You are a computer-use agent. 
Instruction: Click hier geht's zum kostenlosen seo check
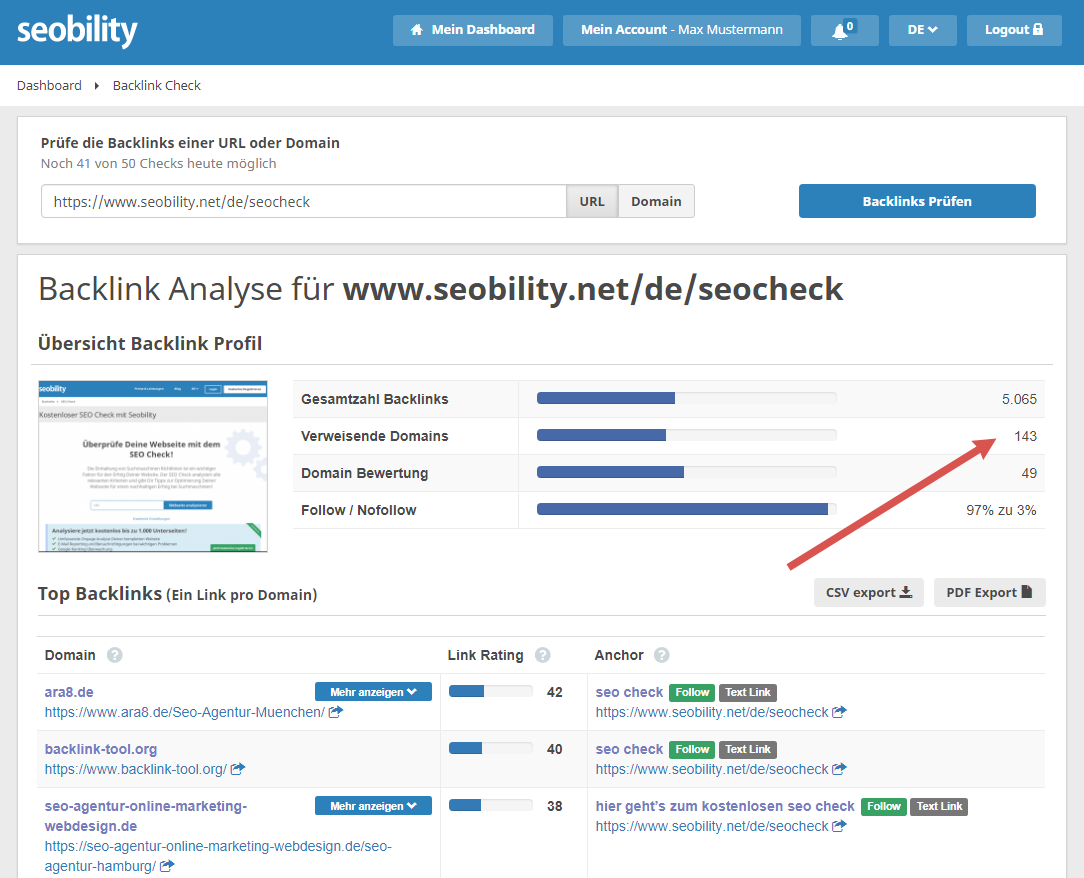(725, 806)
